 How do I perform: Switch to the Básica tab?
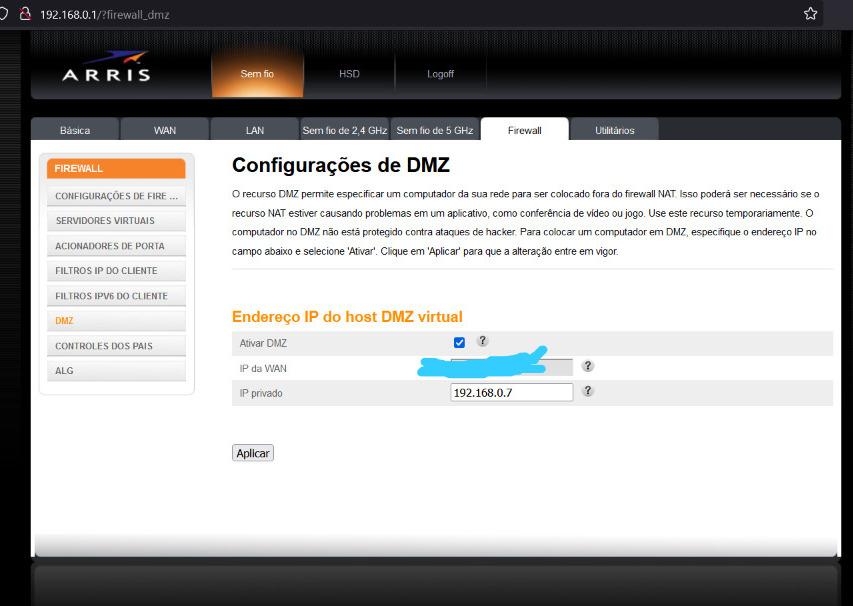click(x=75, y=130)
